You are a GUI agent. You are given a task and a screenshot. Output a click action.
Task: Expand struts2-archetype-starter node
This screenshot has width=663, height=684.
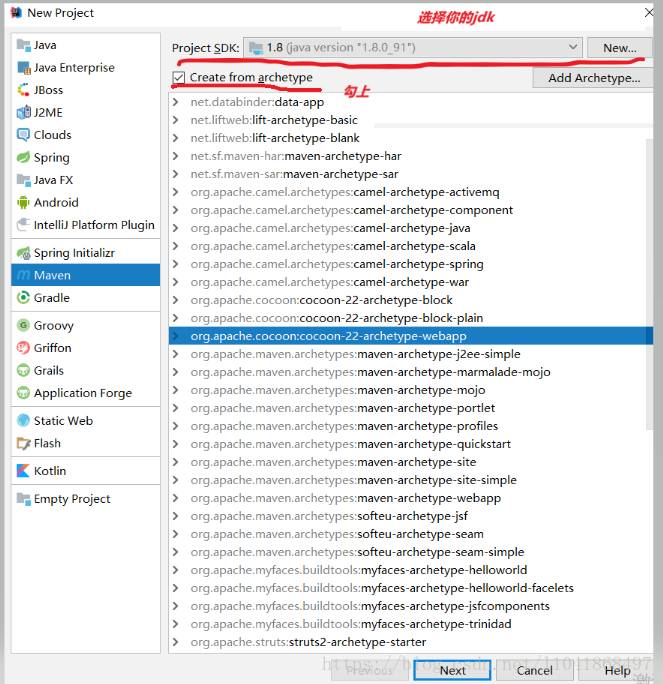(175, 642)
